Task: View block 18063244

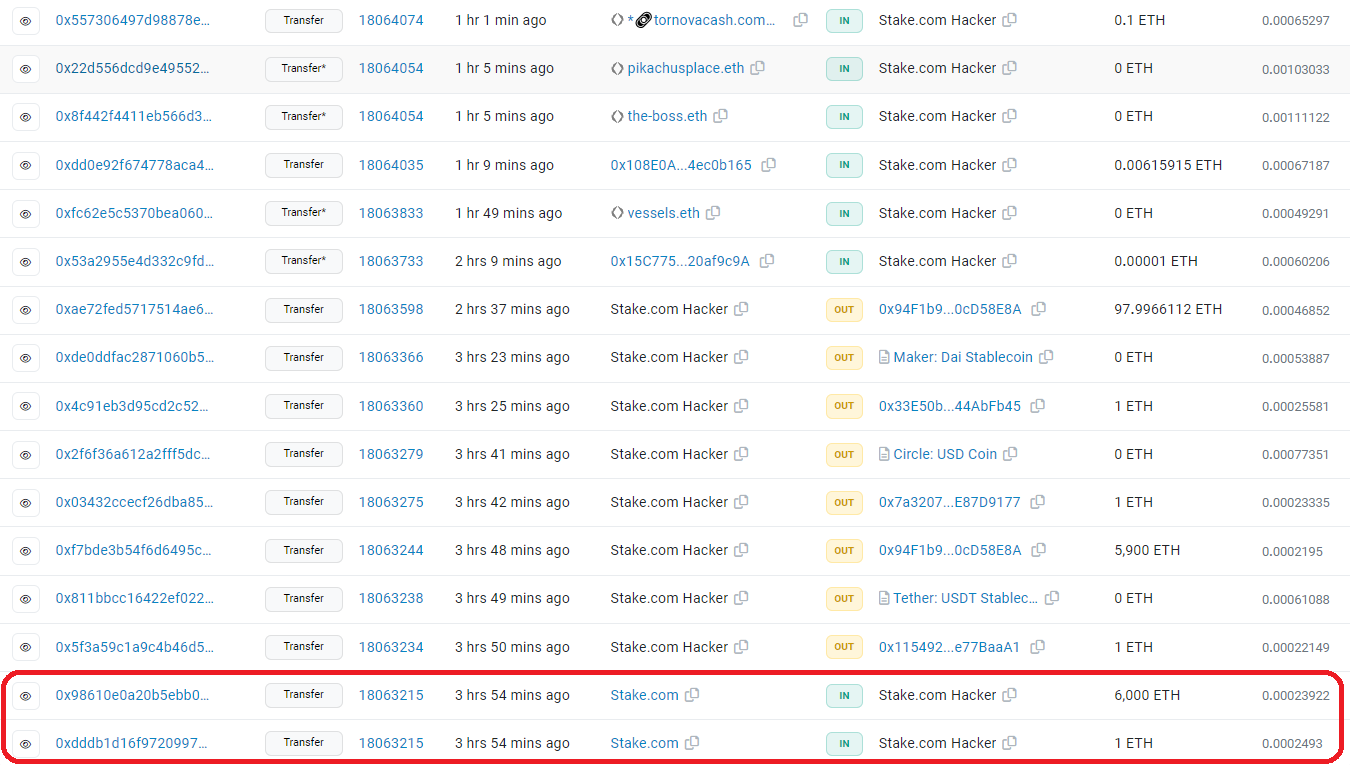Action: (x=391, y=550)
